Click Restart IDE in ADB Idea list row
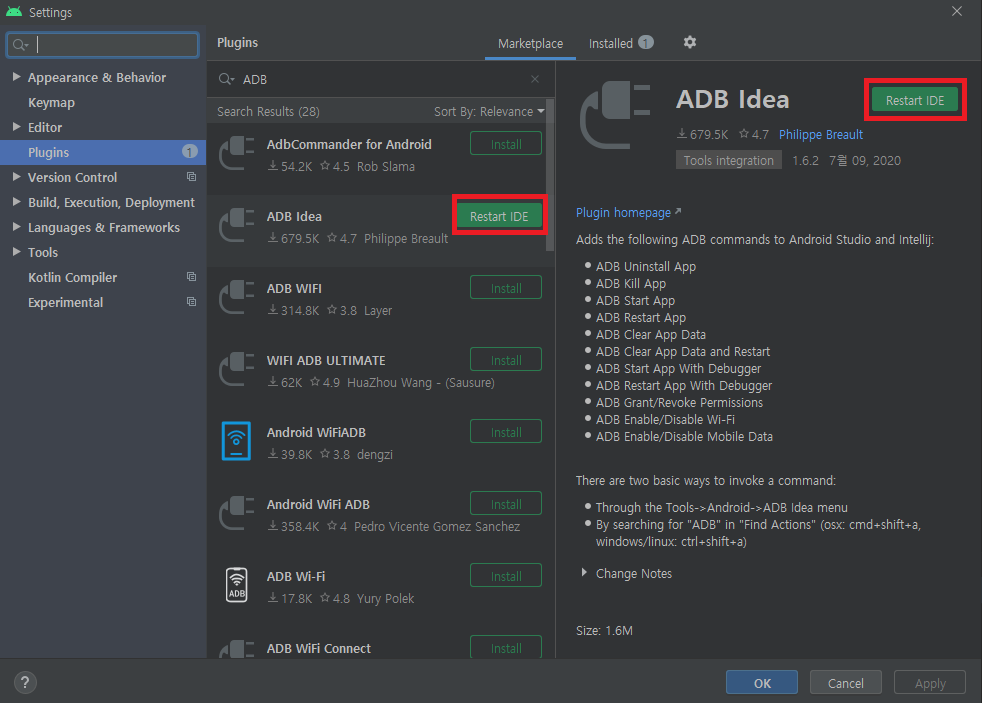This screenshot has width=982, height=703. 499,216
